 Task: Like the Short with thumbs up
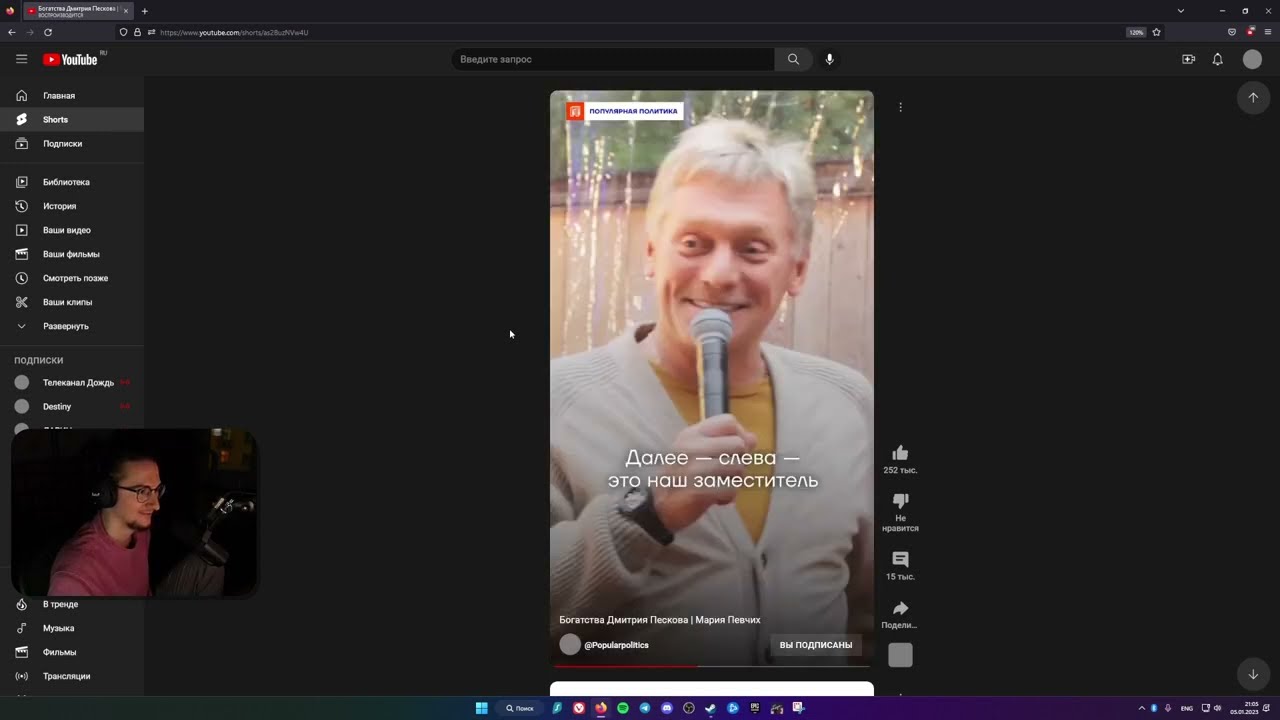coord(900,453)
